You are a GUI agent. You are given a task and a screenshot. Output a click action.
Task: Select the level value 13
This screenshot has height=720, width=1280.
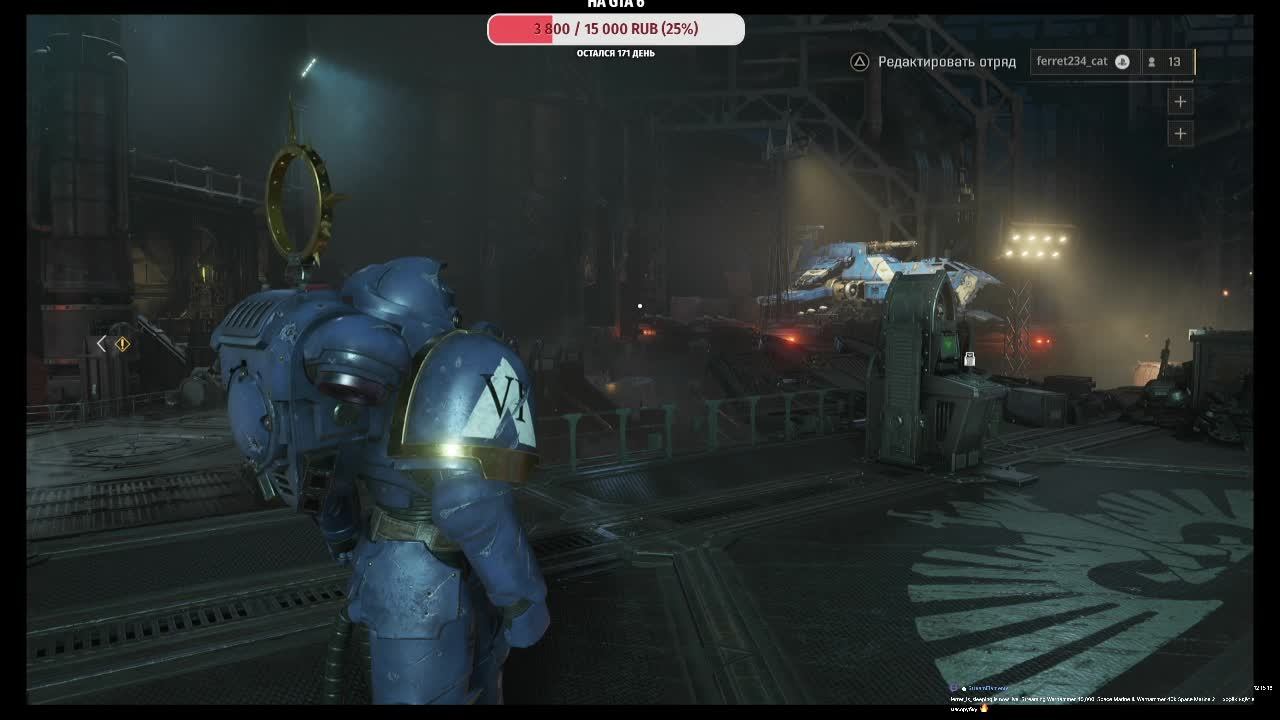1174,62
